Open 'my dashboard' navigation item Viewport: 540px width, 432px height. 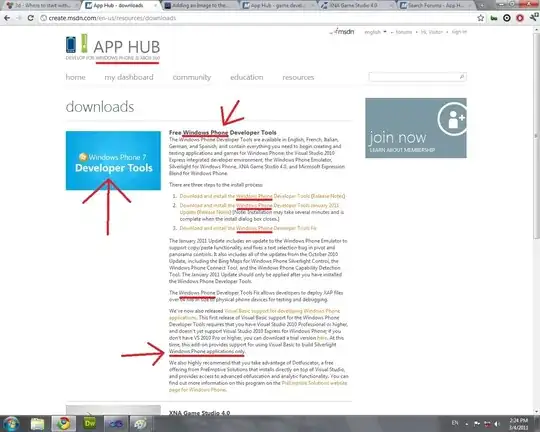click(129, 77)
